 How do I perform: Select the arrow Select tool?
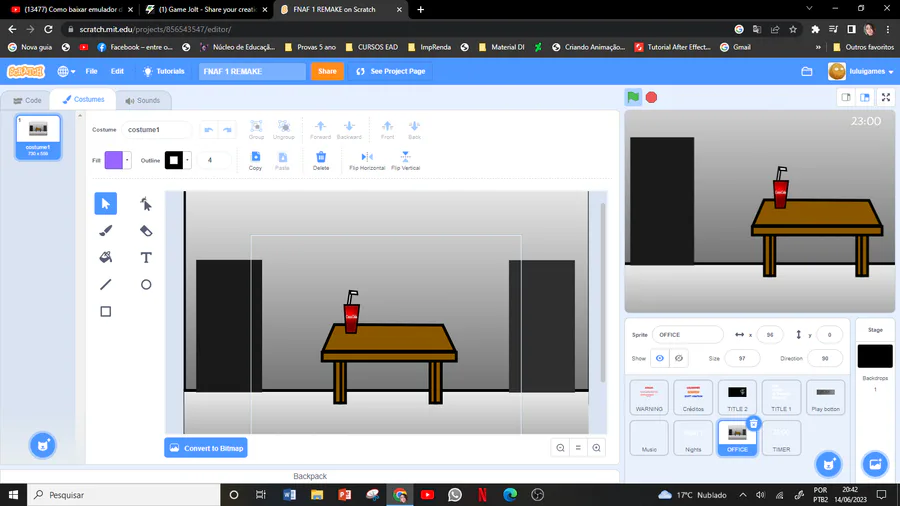tap(106, 204)
